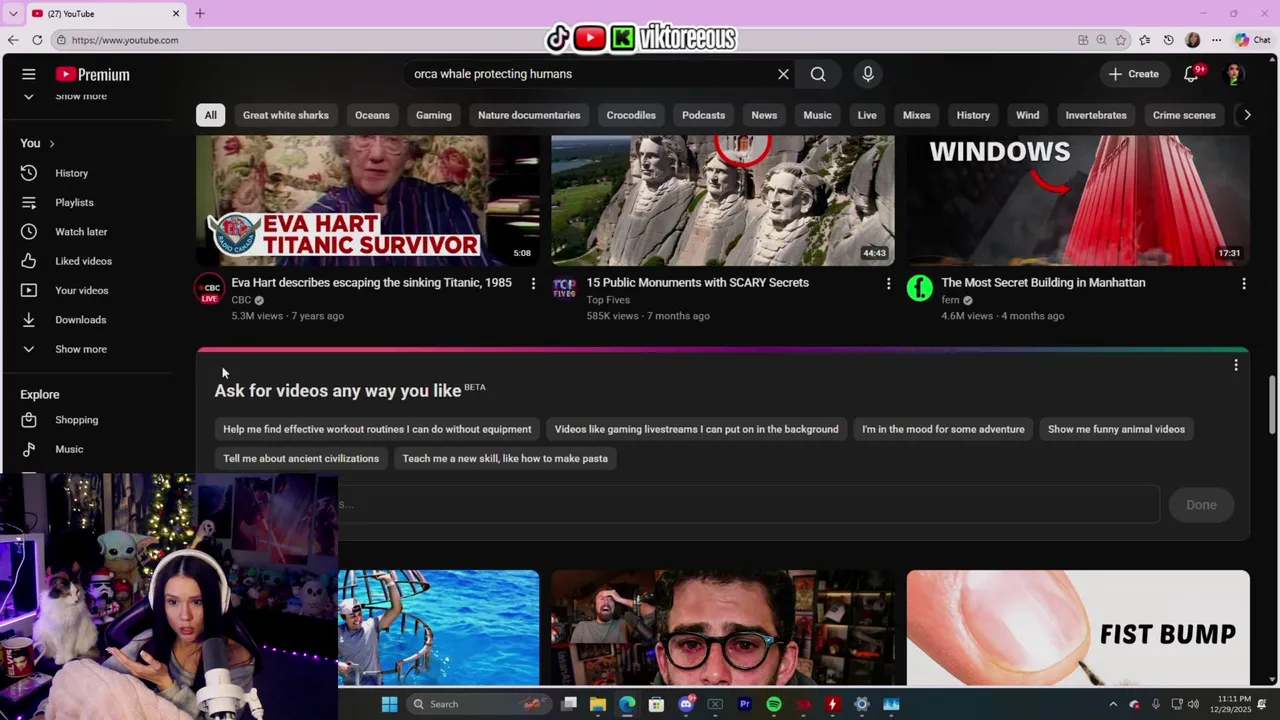
Task: Expand the You section chevron
Action: 51,144
